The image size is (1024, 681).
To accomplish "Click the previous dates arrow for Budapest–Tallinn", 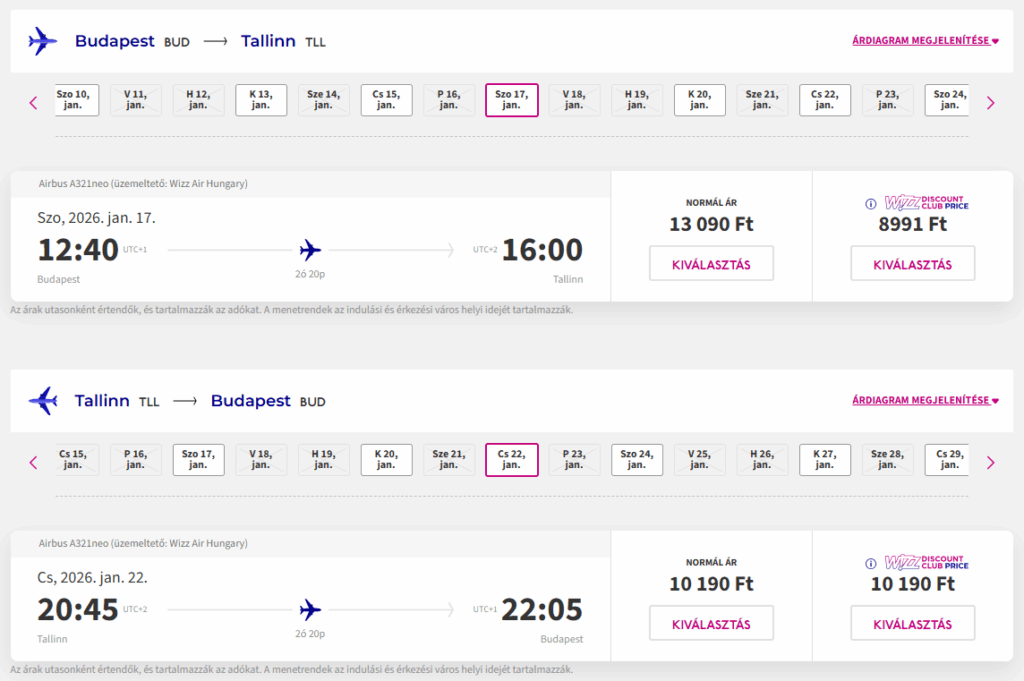I will point(33,102).
